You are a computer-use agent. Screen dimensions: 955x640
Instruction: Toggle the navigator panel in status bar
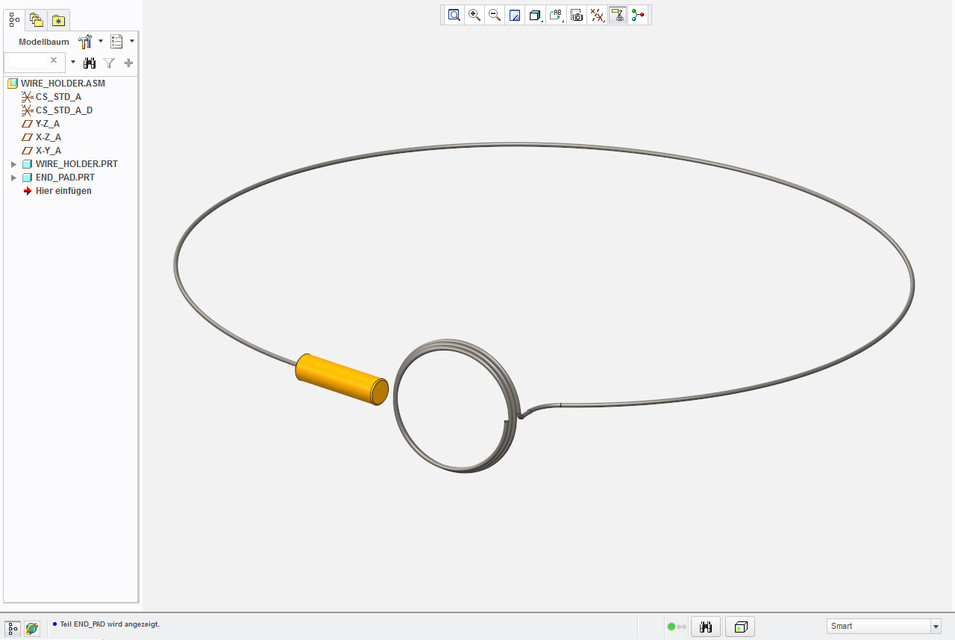point(14,627)
